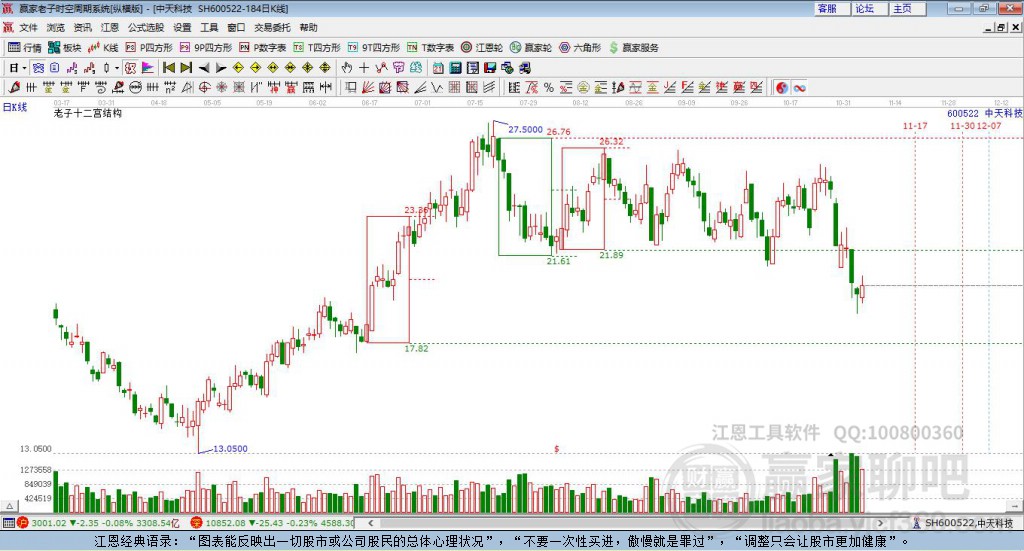
Task: Open 赢家服务 services
Action: pyautogui.click(x=633, y=48)
